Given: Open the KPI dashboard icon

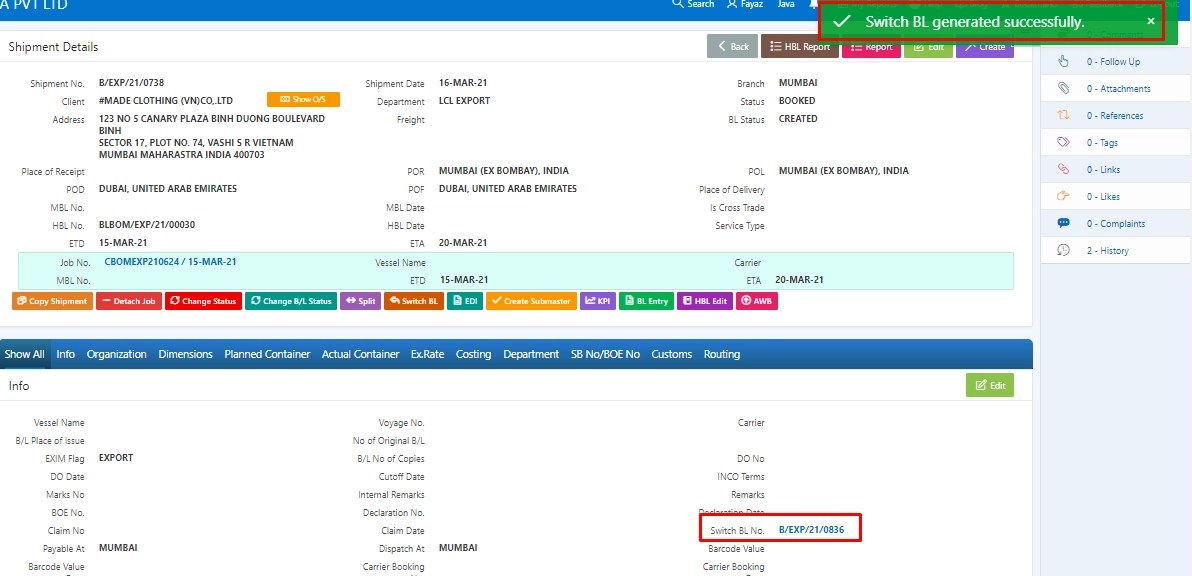Looking at the screenshot, I should coord(597,300).
